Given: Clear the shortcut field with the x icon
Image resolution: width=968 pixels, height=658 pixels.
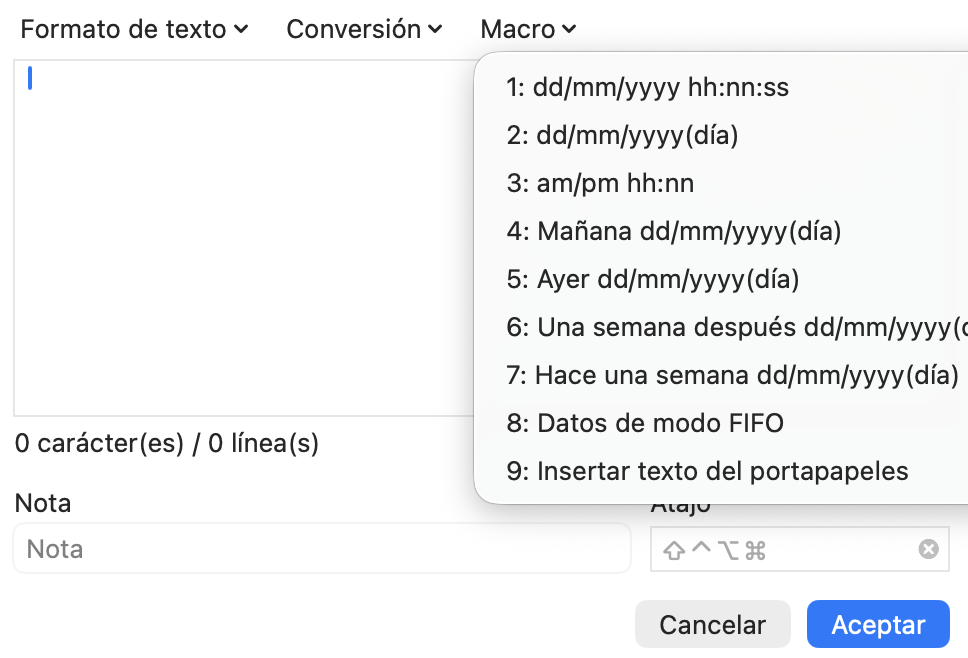Looking at the screenshot, I should (928, 549).
